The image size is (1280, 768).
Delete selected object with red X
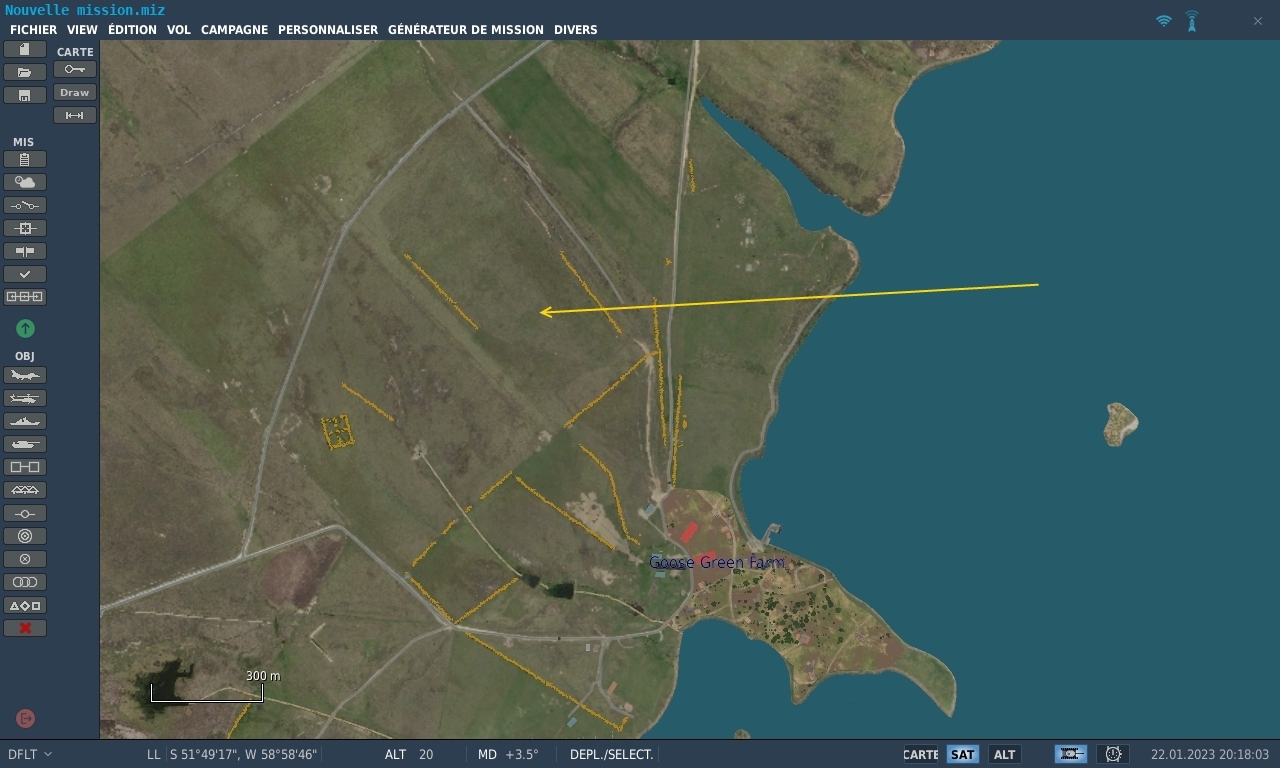pyautogui.click(x=25, y=628)
